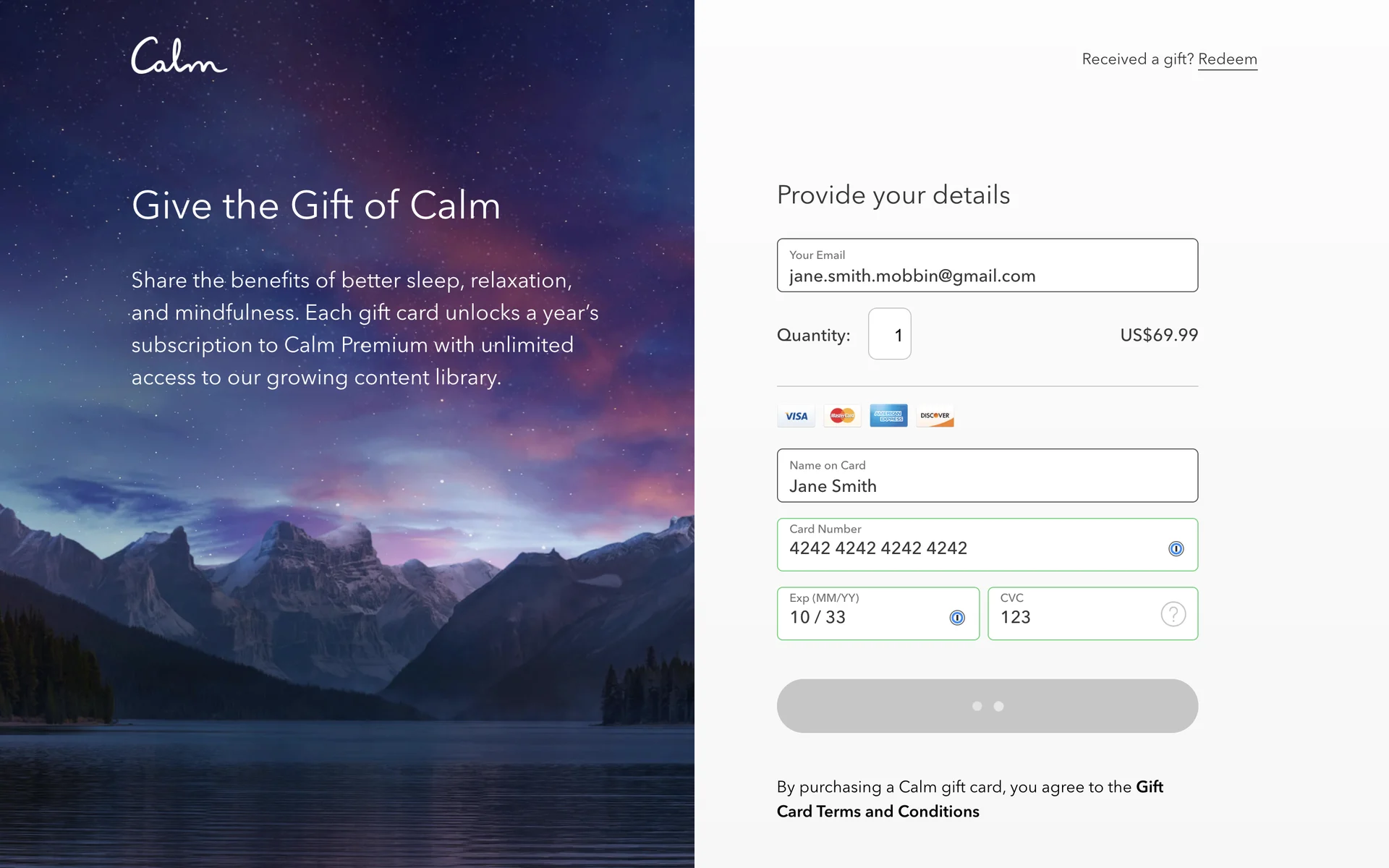This screenshot has height=868, width=1389.
Task: Show CVC help question mark tooltip
Action: click(1173, 614)
